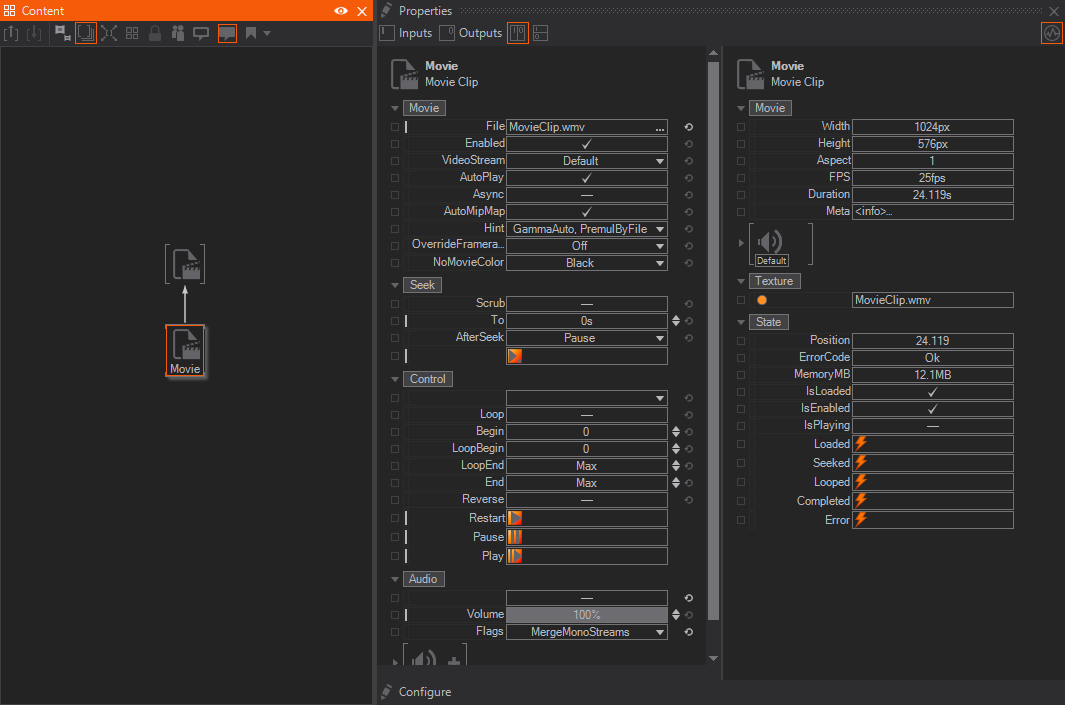Click the Movie node in the content graph
The height and width of the screenshot is (705, 1065).
185,350
